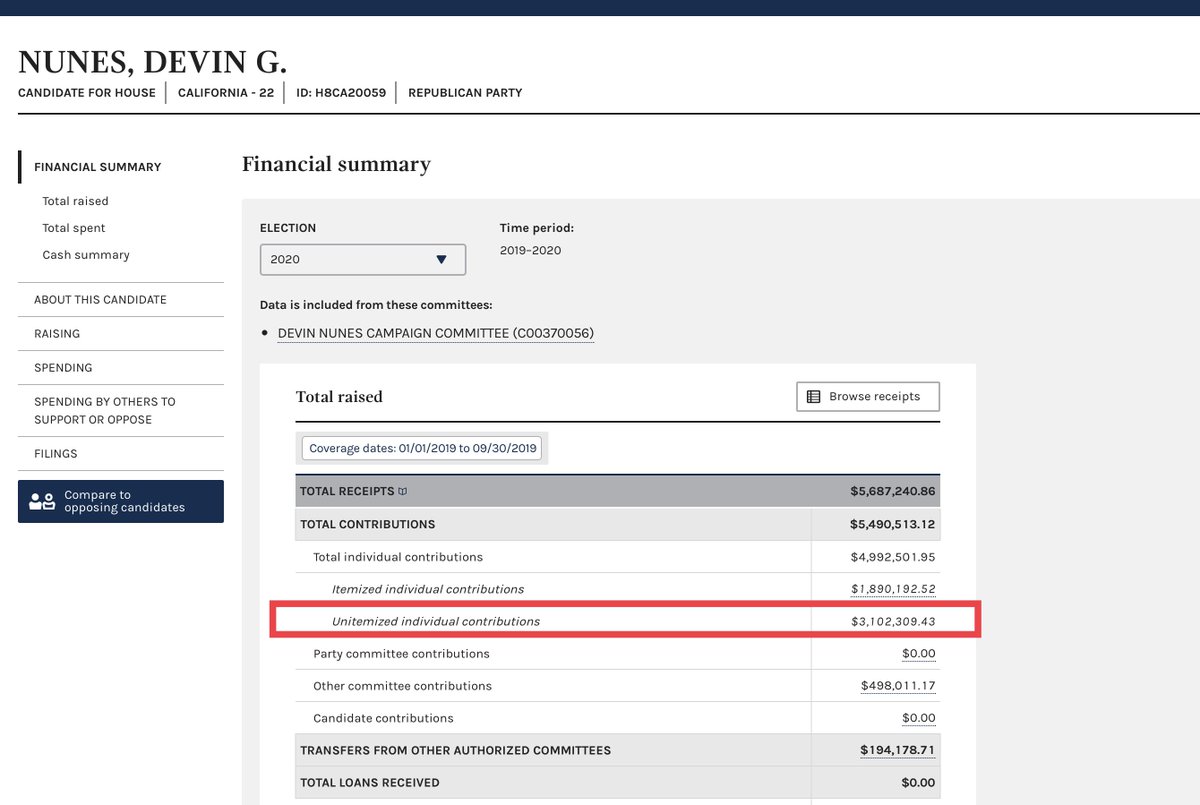Click the table icon in Browse receipts
Image resolution: width=1200 pixels, height=805 pixels.
click(x=814, y=396)
